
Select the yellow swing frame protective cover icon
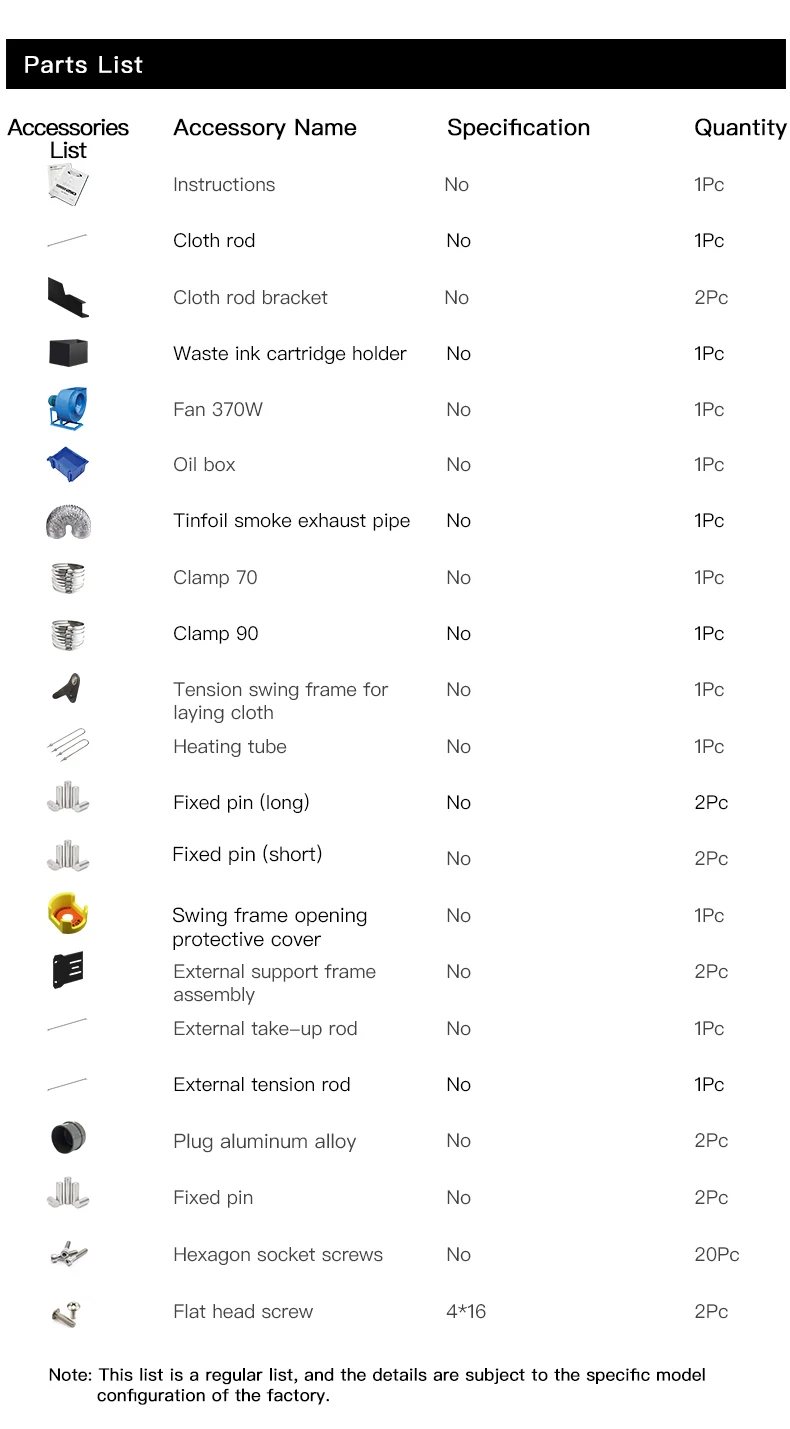[x=68, y=913]
